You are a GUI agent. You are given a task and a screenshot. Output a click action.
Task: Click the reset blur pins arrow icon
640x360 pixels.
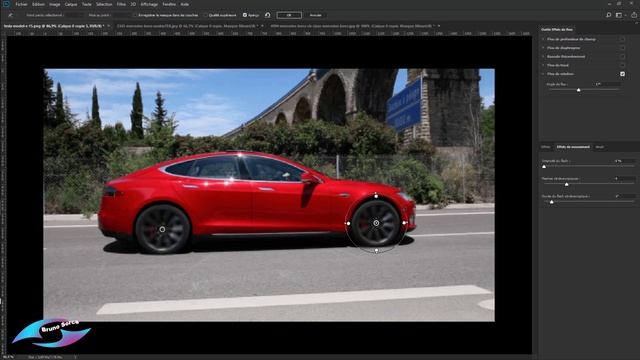coord(268,15)
